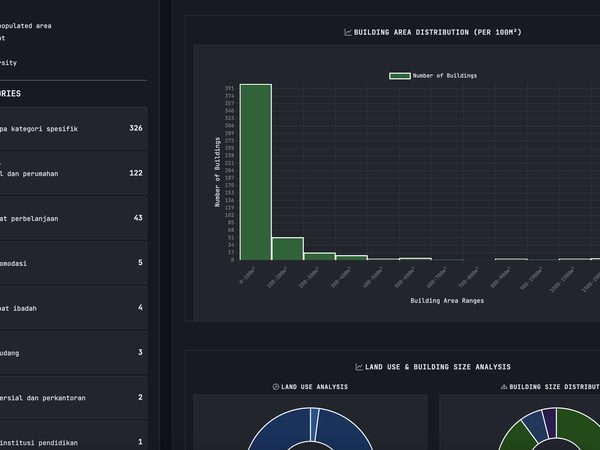Click the 0-100m² x-axis label
The width and height of the screenshot is (600, 450).
[x=248, y=276]
